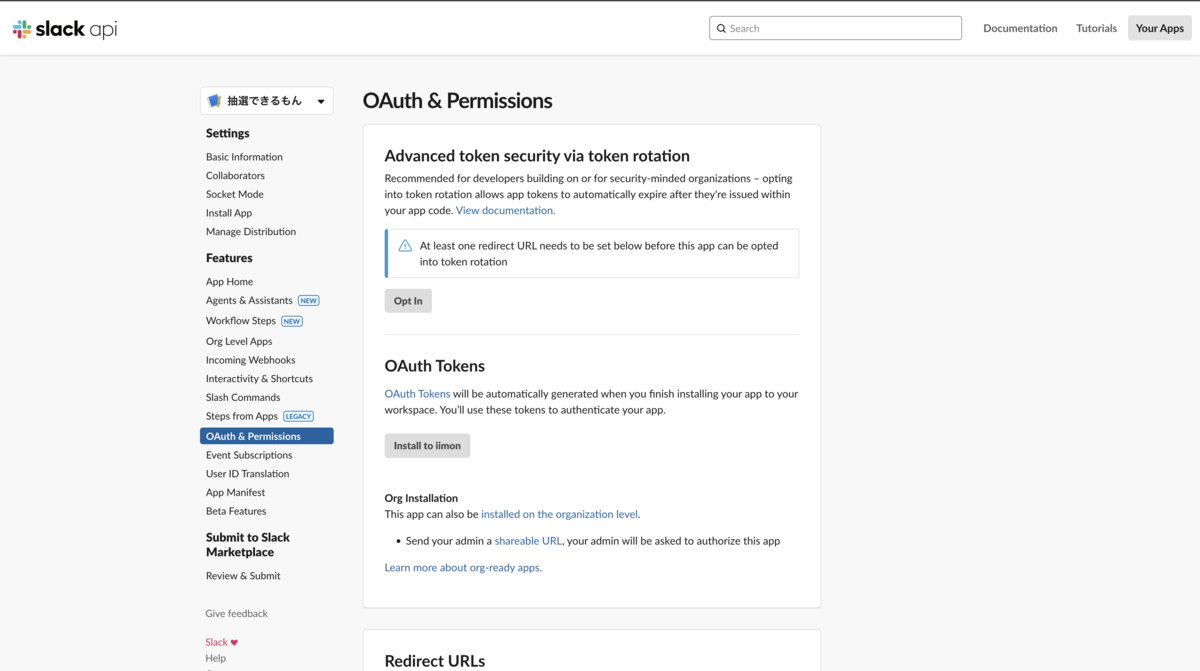This screenshot has width=1200, height=671.
Task: Click Install to iimon button
Action: pos(427,446)
